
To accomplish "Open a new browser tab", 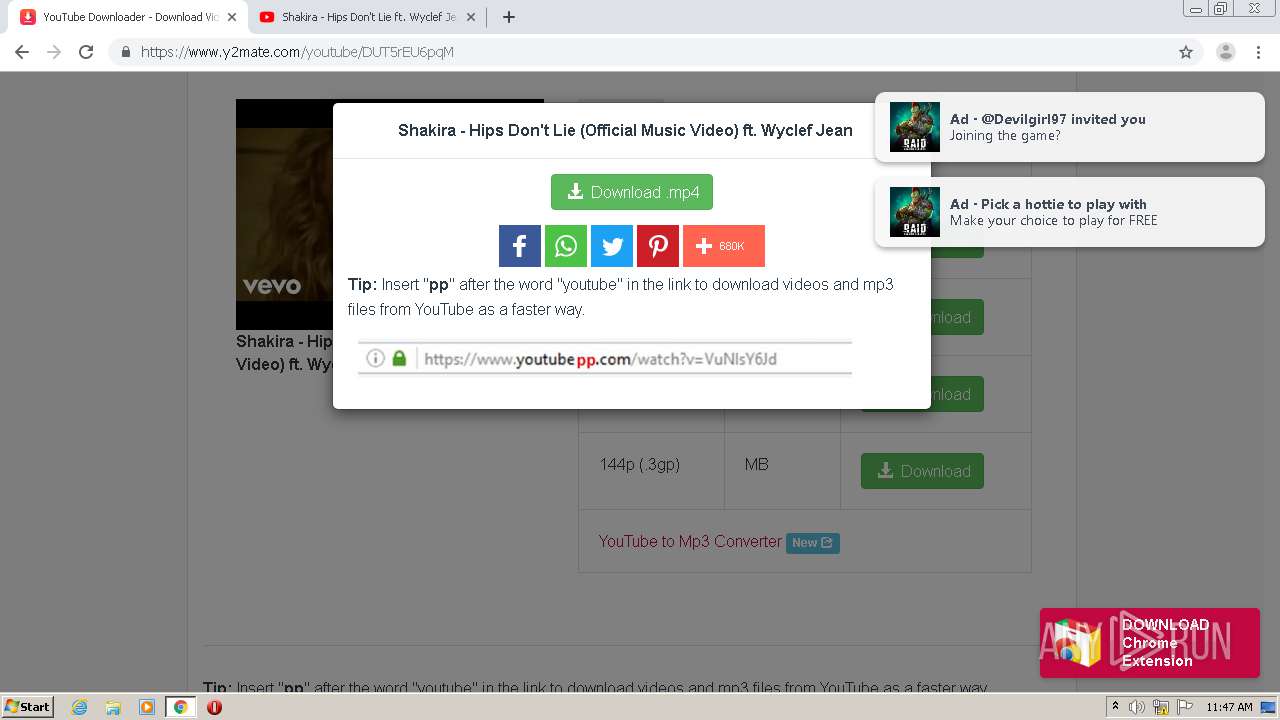I will pos(509,17).
